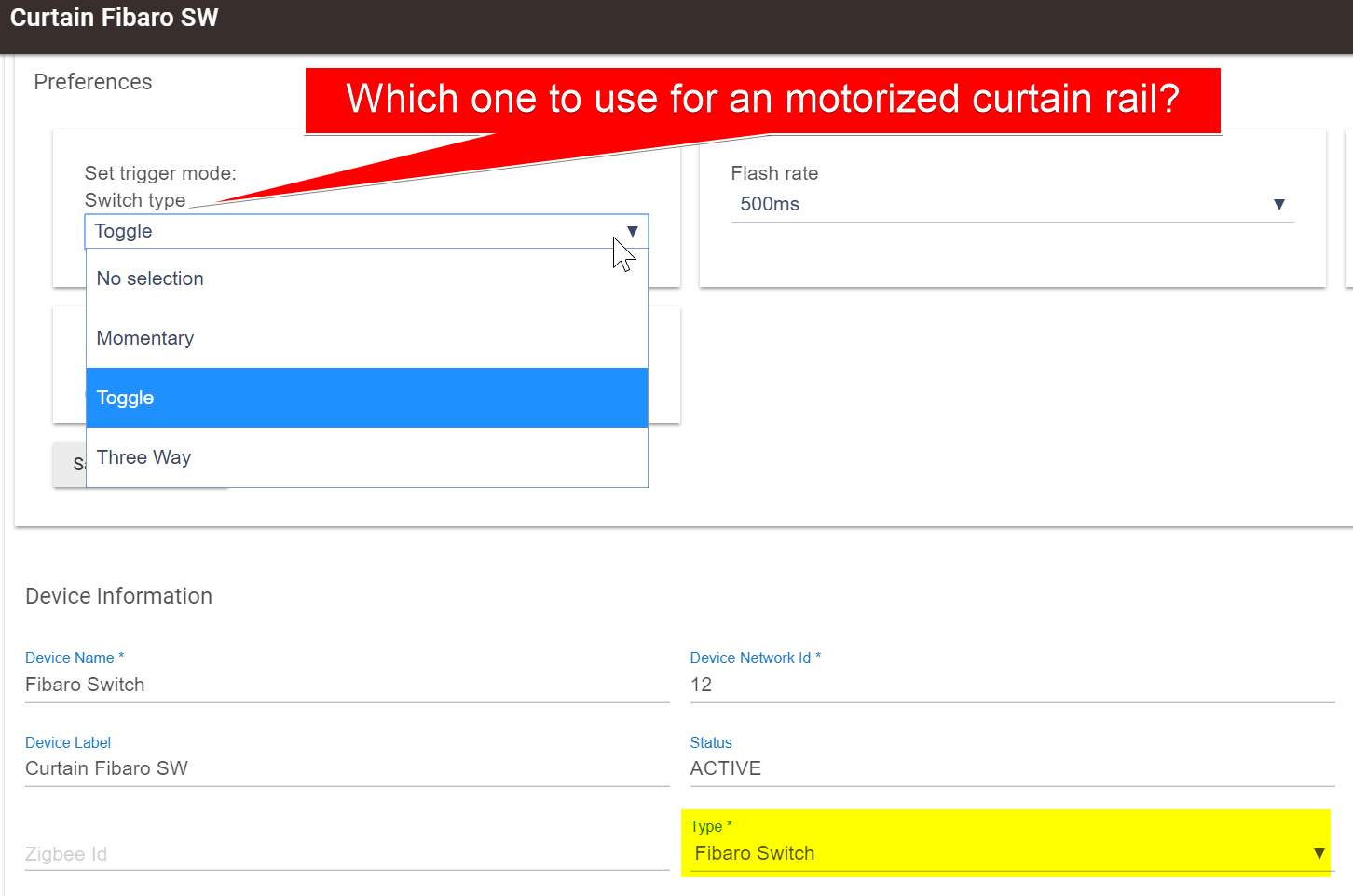Click the Switch type dropdown arrow

(632, 231)
